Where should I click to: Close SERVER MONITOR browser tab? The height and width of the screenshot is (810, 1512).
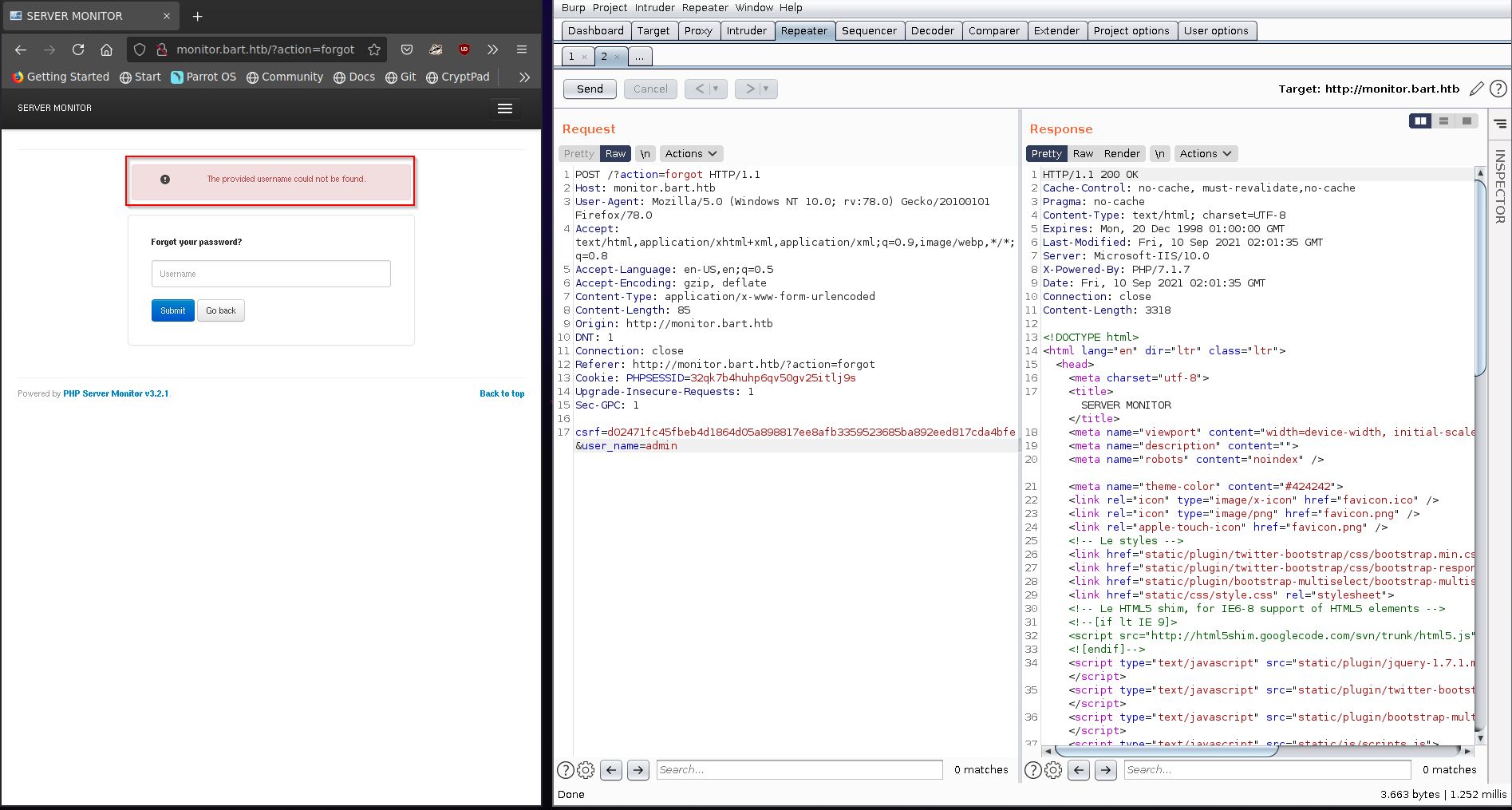point(167,16)
